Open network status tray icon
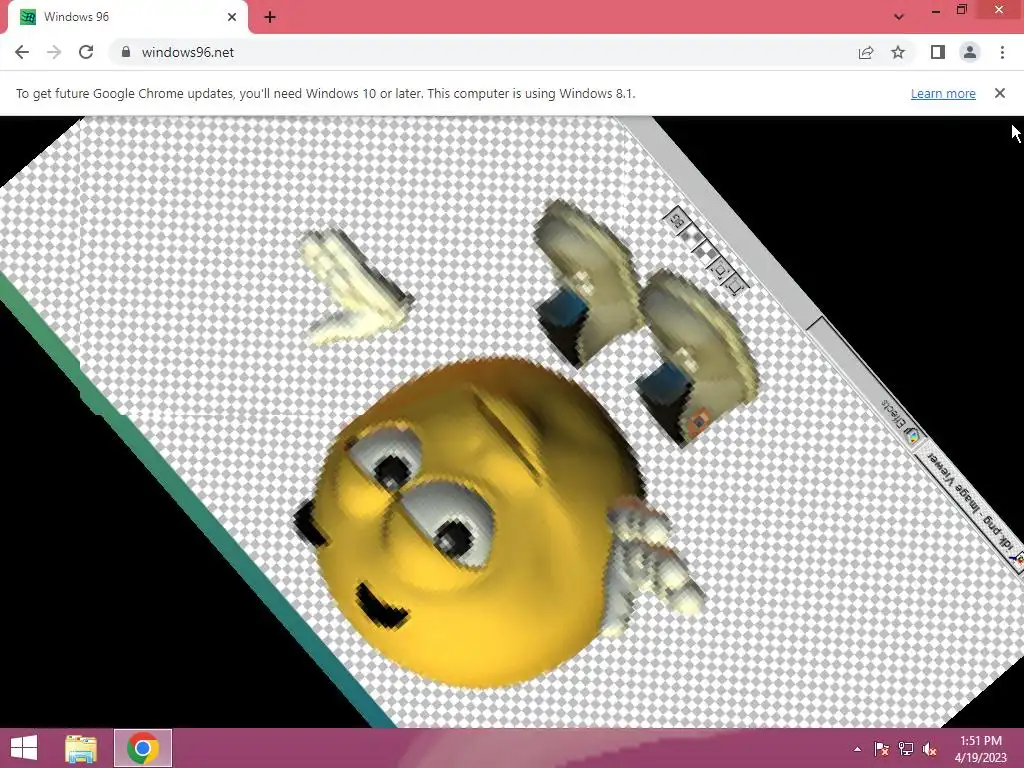The image size is (1024, 768). pos(906,749)
